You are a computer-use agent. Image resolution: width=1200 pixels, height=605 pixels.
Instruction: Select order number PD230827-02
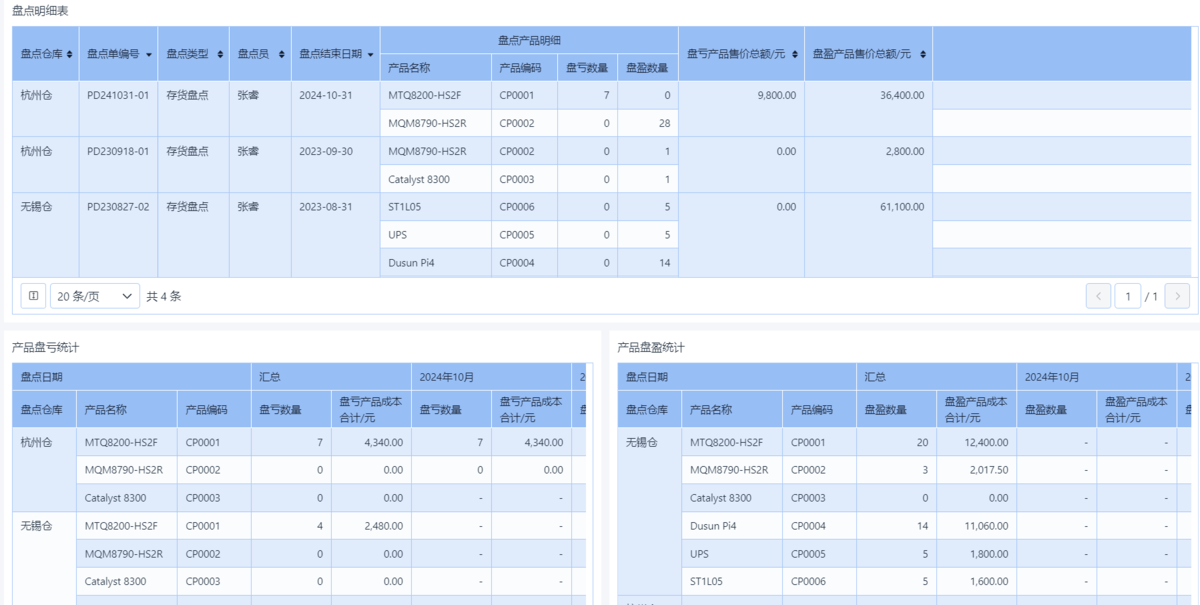(x=118, y=207)
